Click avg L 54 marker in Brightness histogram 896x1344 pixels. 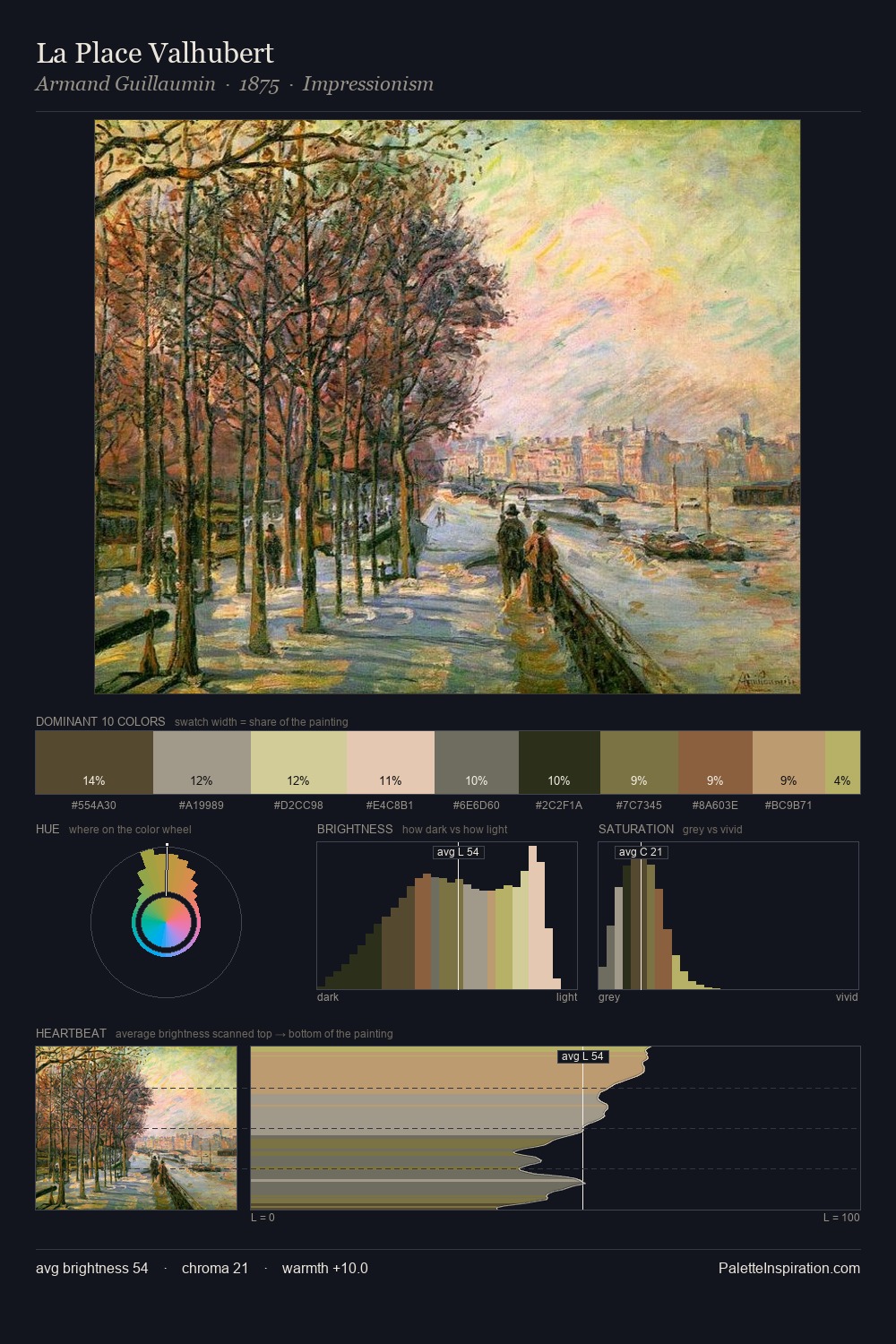click(x=459, y=852)
